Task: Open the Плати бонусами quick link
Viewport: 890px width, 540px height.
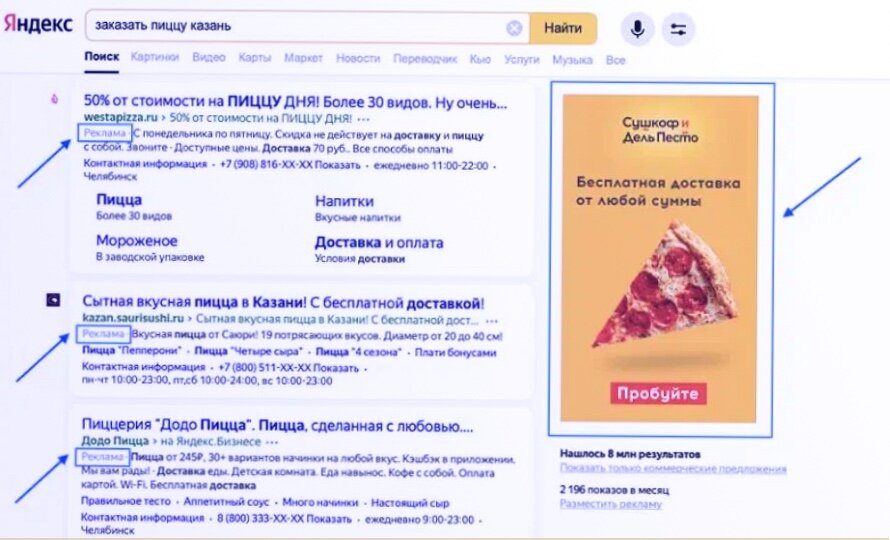Action: click(x=455, y=353)
